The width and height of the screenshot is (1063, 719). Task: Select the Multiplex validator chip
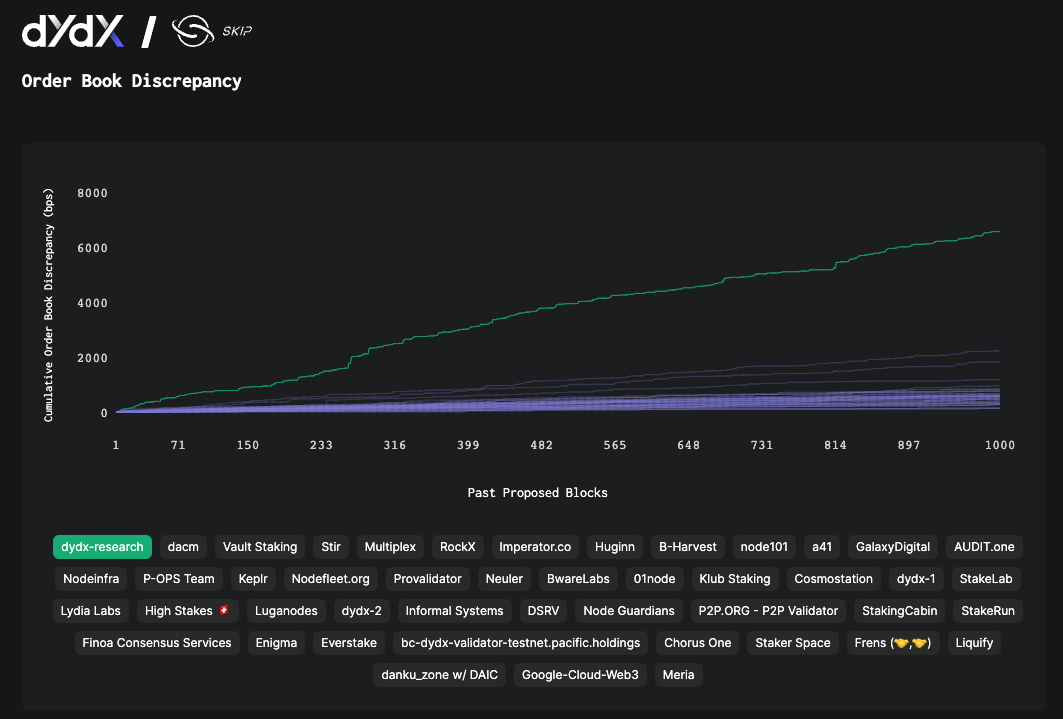point(390,547)
